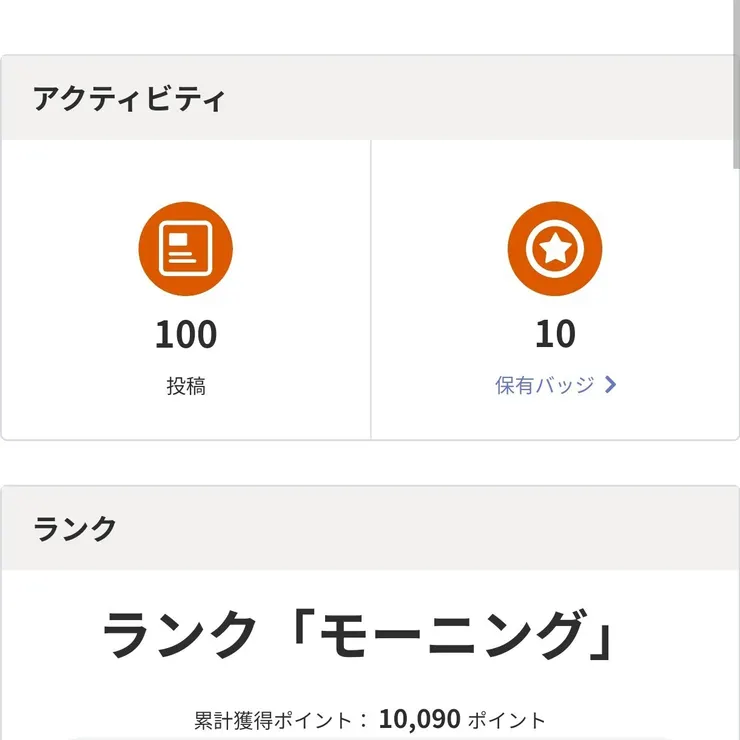Click the 累計獲得ポイント label

(273, 720)
